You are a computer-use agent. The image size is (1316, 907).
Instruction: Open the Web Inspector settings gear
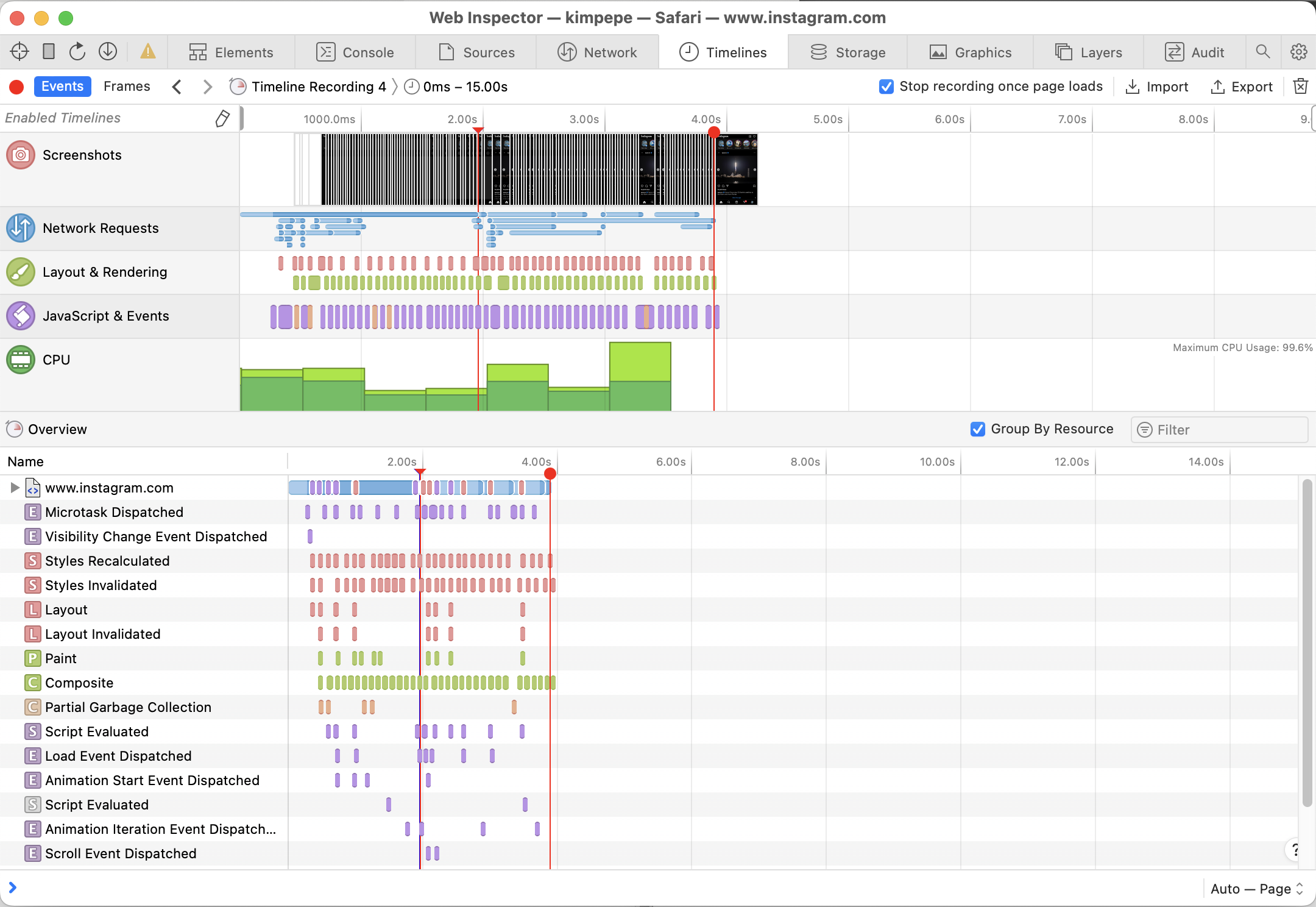(1298, 52)
